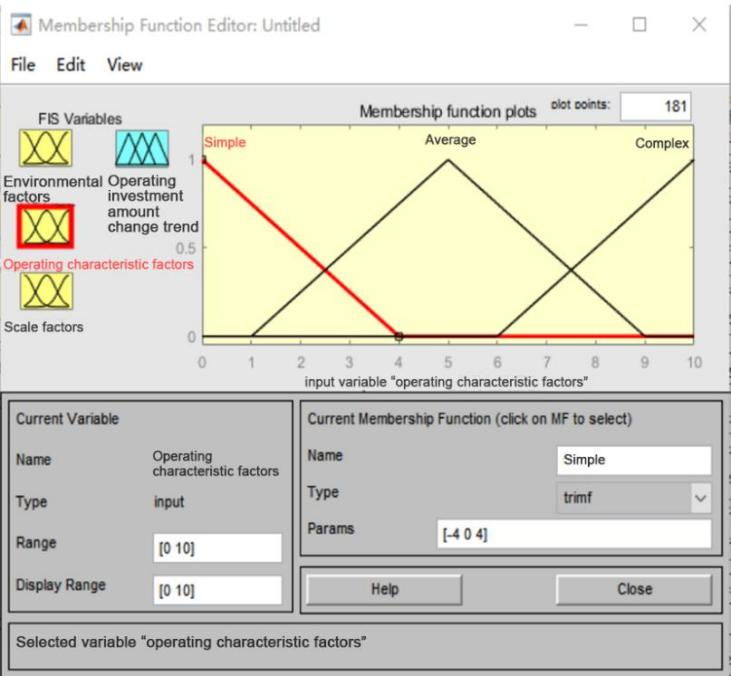Click the Environmental factors label
The height and width of the screenshot is (676, 731).
[52, 188]
